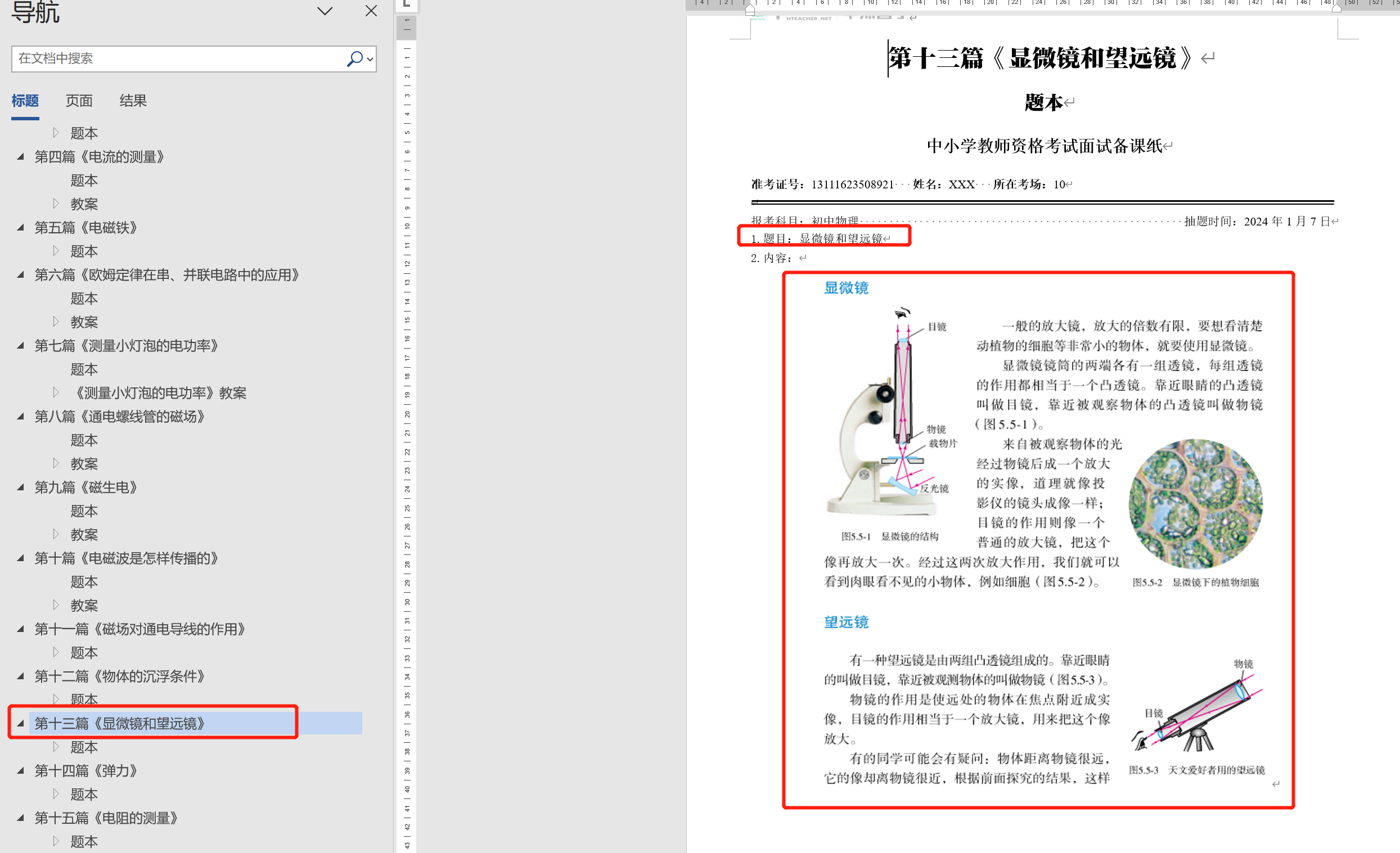Select the 标题 tab

[x=25, y=101]
